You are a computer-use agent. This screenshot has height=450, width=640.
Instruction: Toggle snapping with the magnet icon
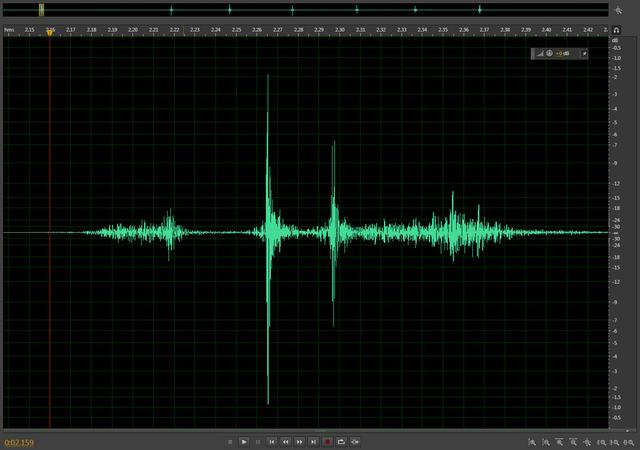coord(617,30)
